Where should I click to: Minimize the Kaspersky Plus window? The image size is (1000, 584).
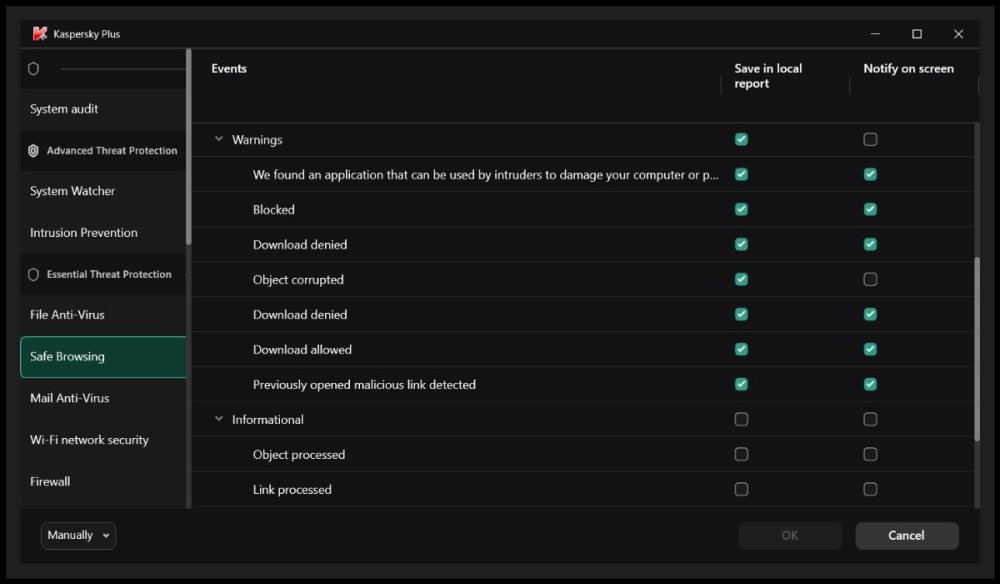coord(875,34)
